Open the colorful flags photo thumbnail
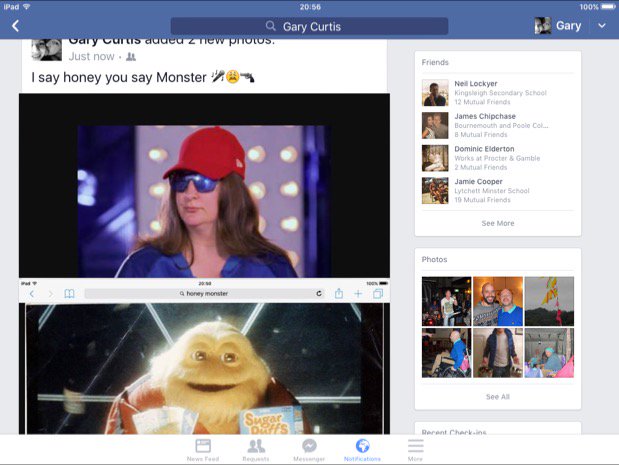This screenshot has width=619, height=465. [549, 301]
